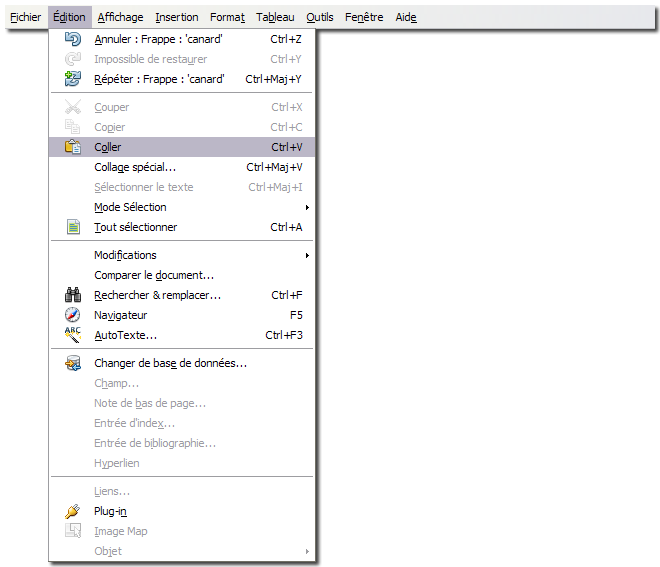This screenshot has height=567, width=660.
Task: Choose Tout sélectionner
Action: (182, 227)
